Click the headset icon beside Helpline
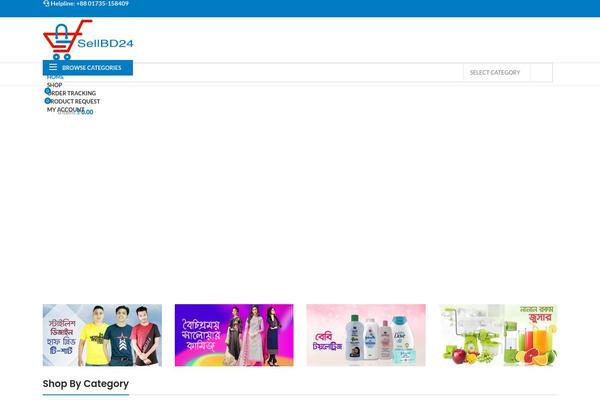Image resolution: width=600 pixels, height=400 pixels. (46, 3)
